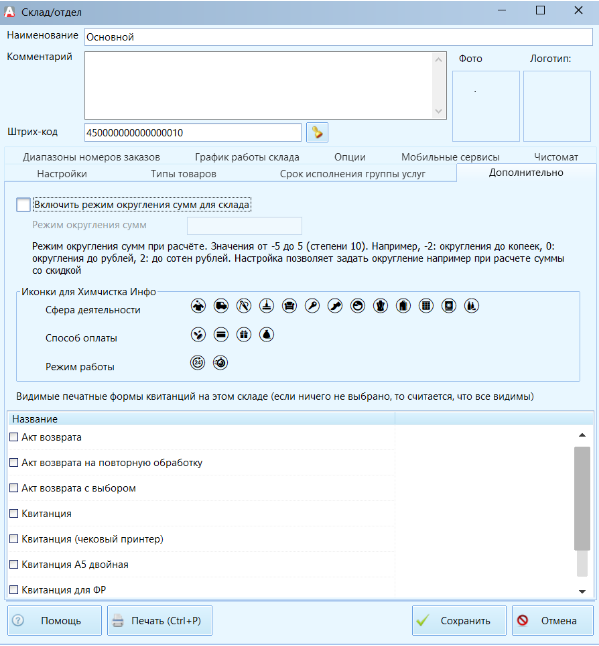Open the Чистомат tab
The image size is (599, 646).
[x=556, y=157]
